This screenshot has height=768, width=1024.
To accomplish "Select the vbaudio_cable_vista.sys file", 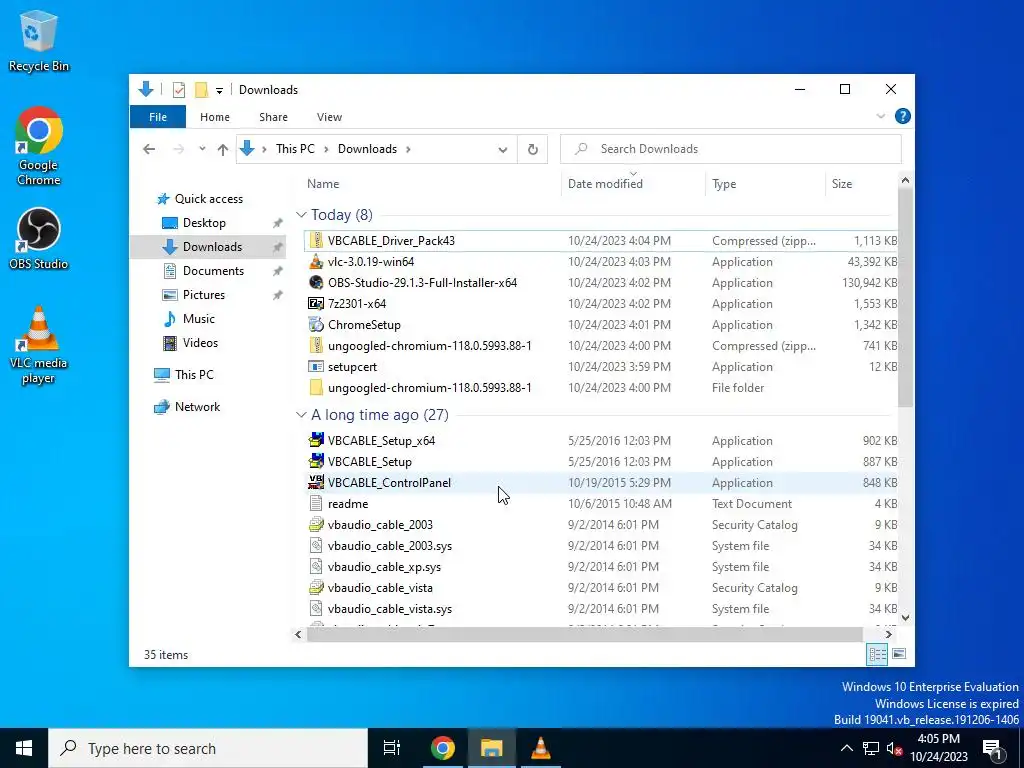I will click(x=601, y=609).
